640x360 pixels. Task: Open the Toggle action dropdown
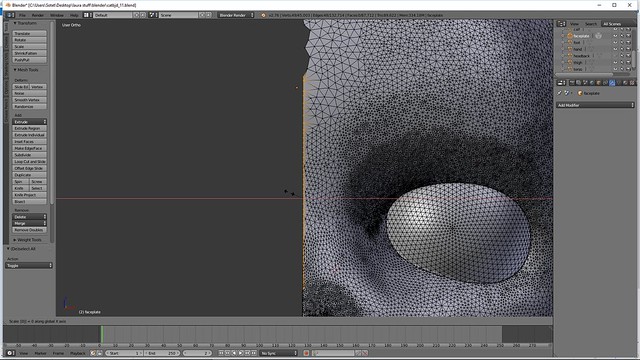(29, 265)
